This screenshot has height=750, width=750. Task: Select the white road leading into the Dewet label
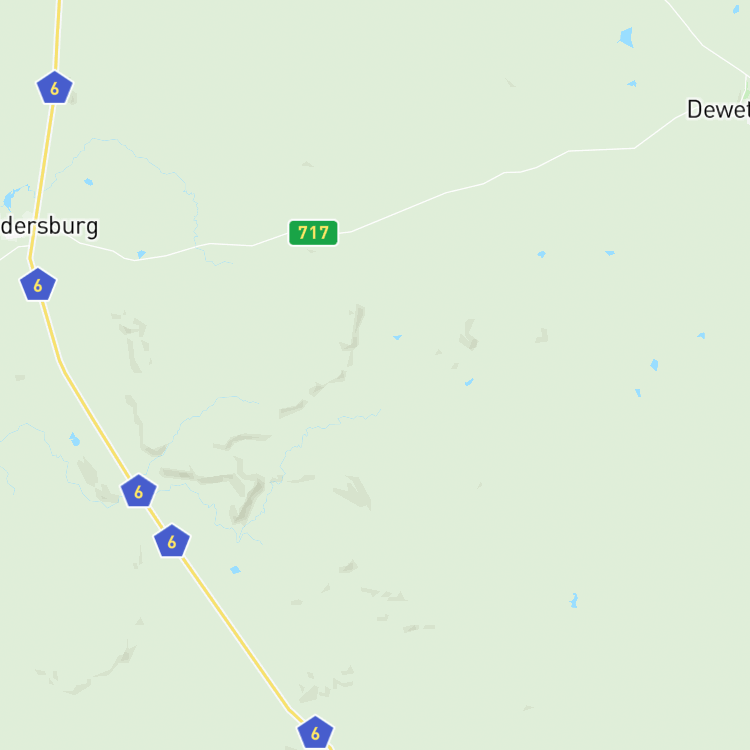660,130
